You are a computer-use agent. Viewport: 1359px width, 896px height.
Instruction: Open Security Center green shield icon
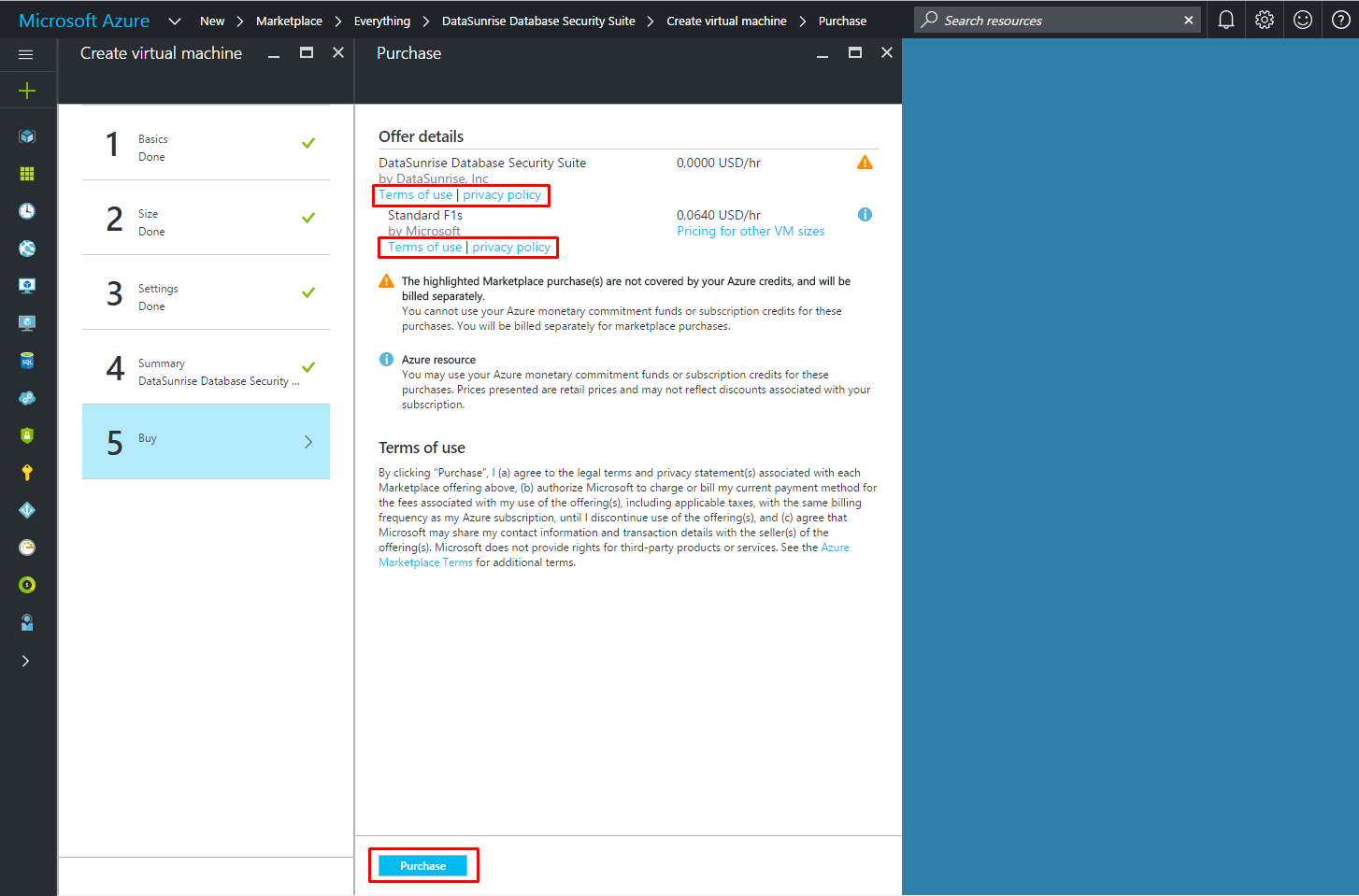(27, 435)
